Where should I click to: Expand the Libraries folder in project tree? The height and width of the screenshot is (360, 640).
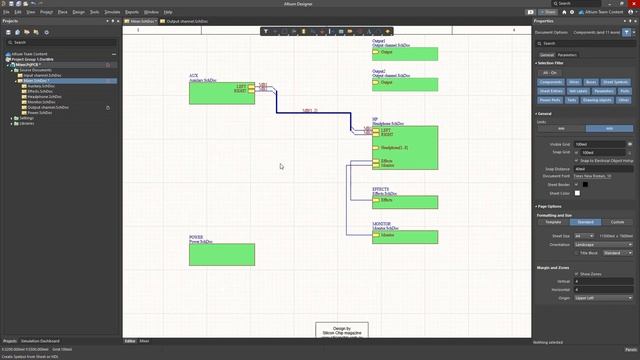[x=11, y=124]
